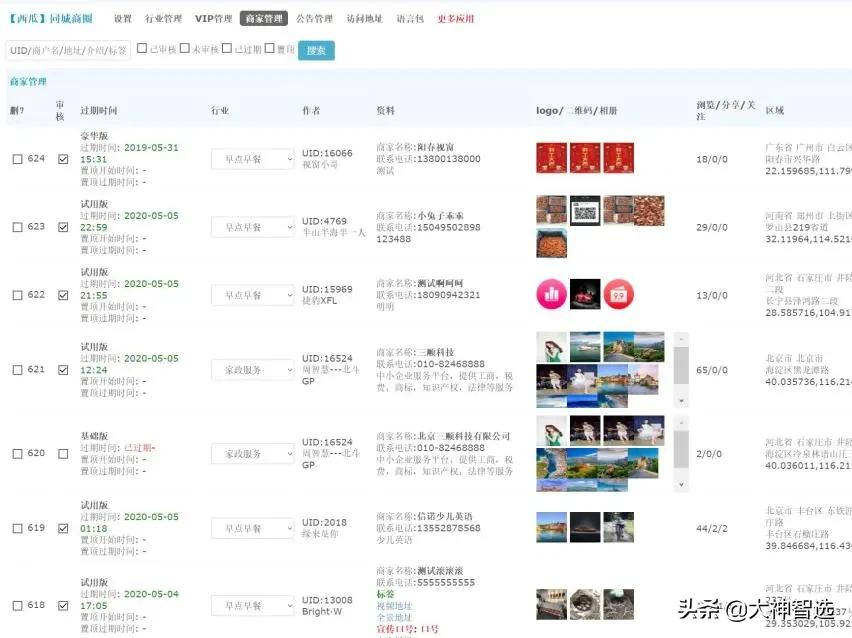Click the blue 搜索 button
The height and width of the screenshot is (638, 852).
point(316,50)
